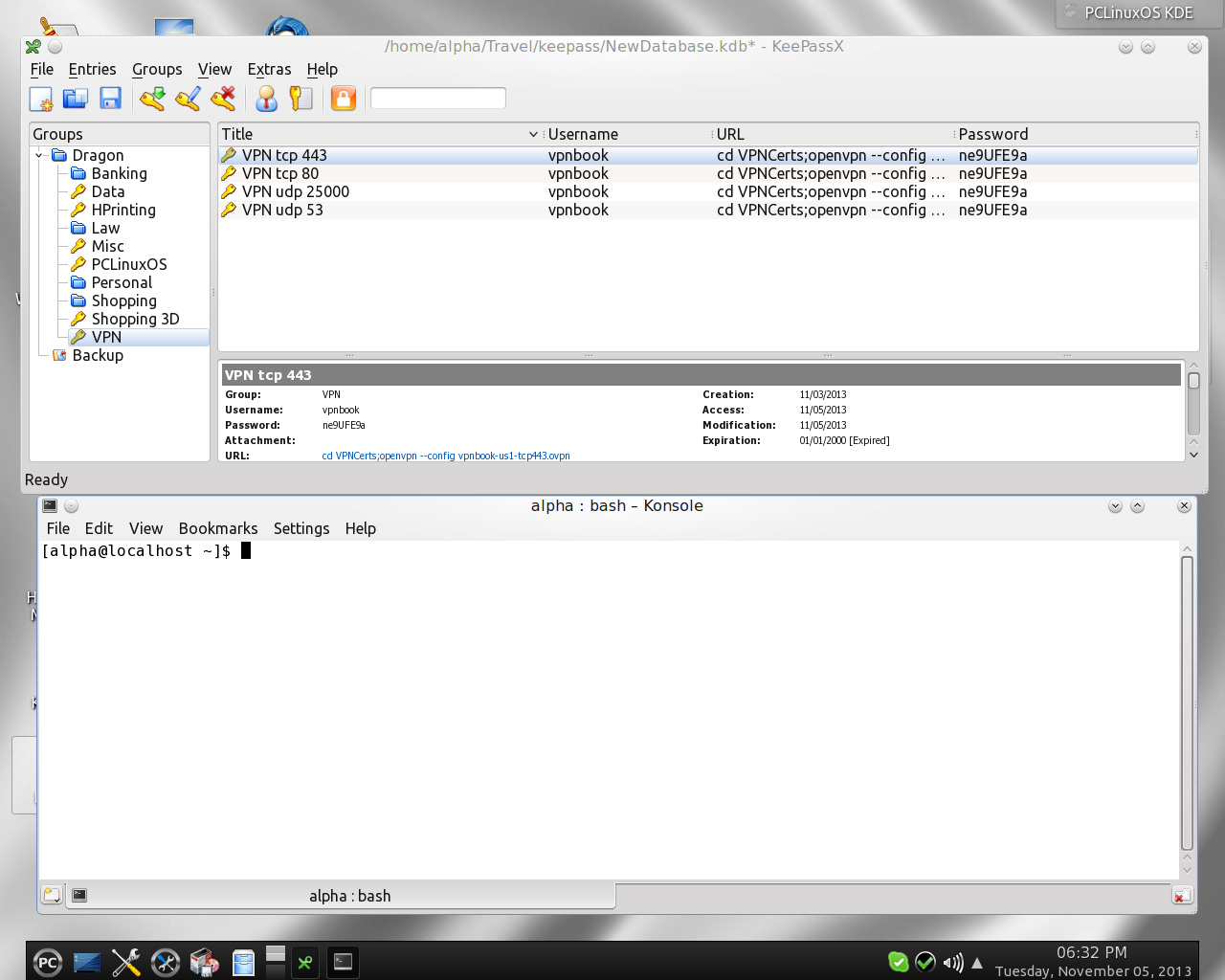Click the Konsole new tab icon

[52, 895]
